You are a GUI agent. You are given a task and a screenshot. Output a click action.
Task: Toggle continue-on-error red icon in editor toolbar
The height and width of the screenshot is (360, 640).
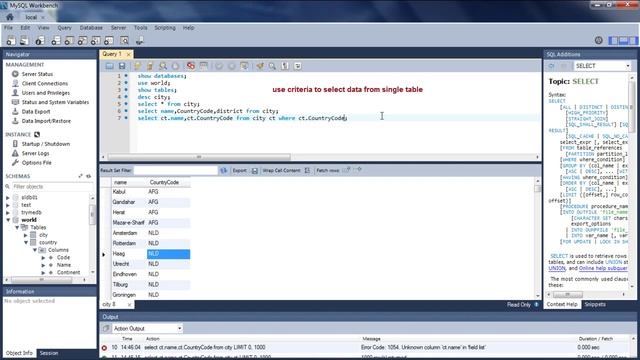coord(191,66)
